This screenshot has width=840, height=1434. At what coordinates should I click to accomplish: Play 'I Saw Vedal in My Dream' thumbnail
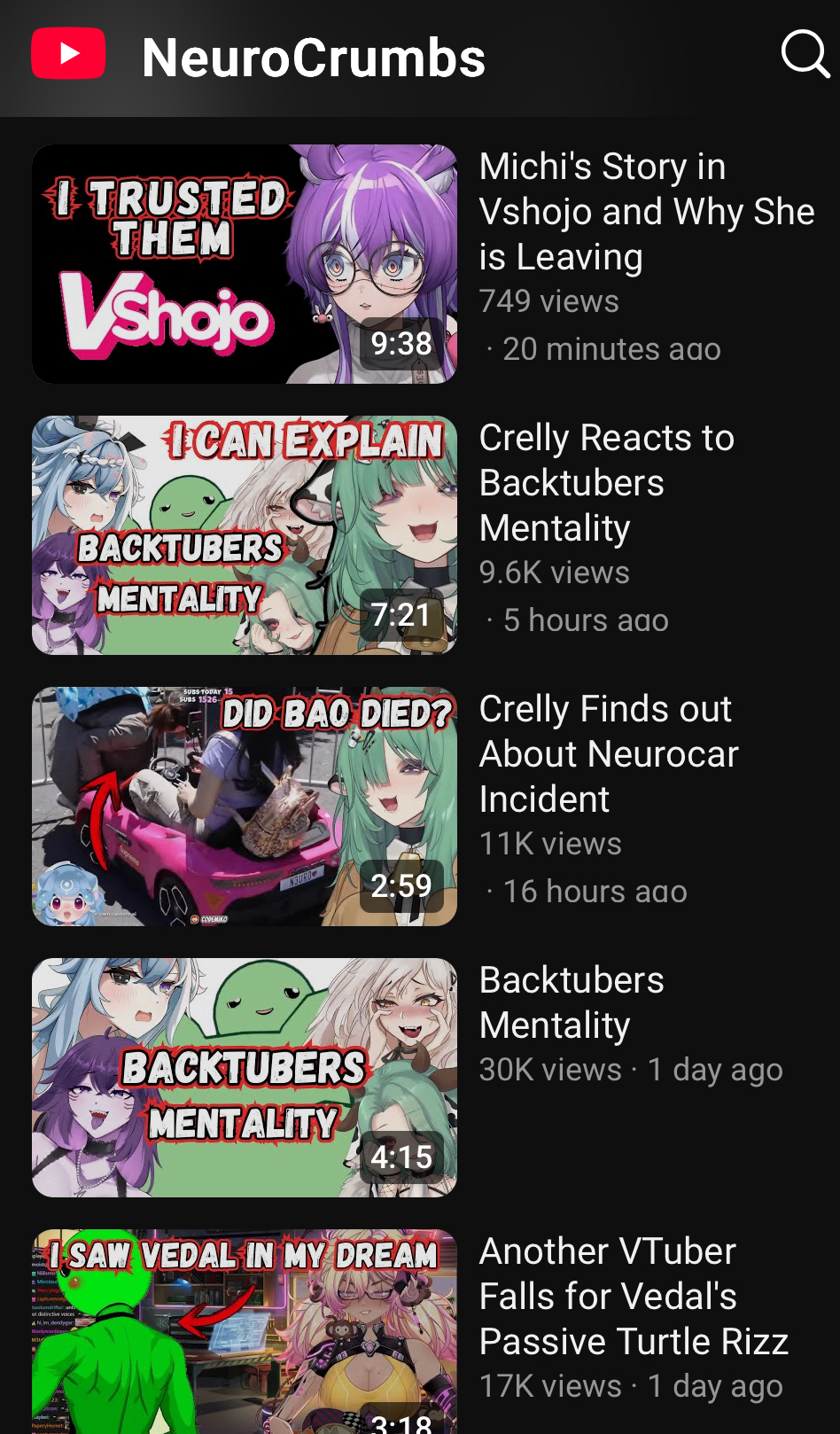point(245,1331)
